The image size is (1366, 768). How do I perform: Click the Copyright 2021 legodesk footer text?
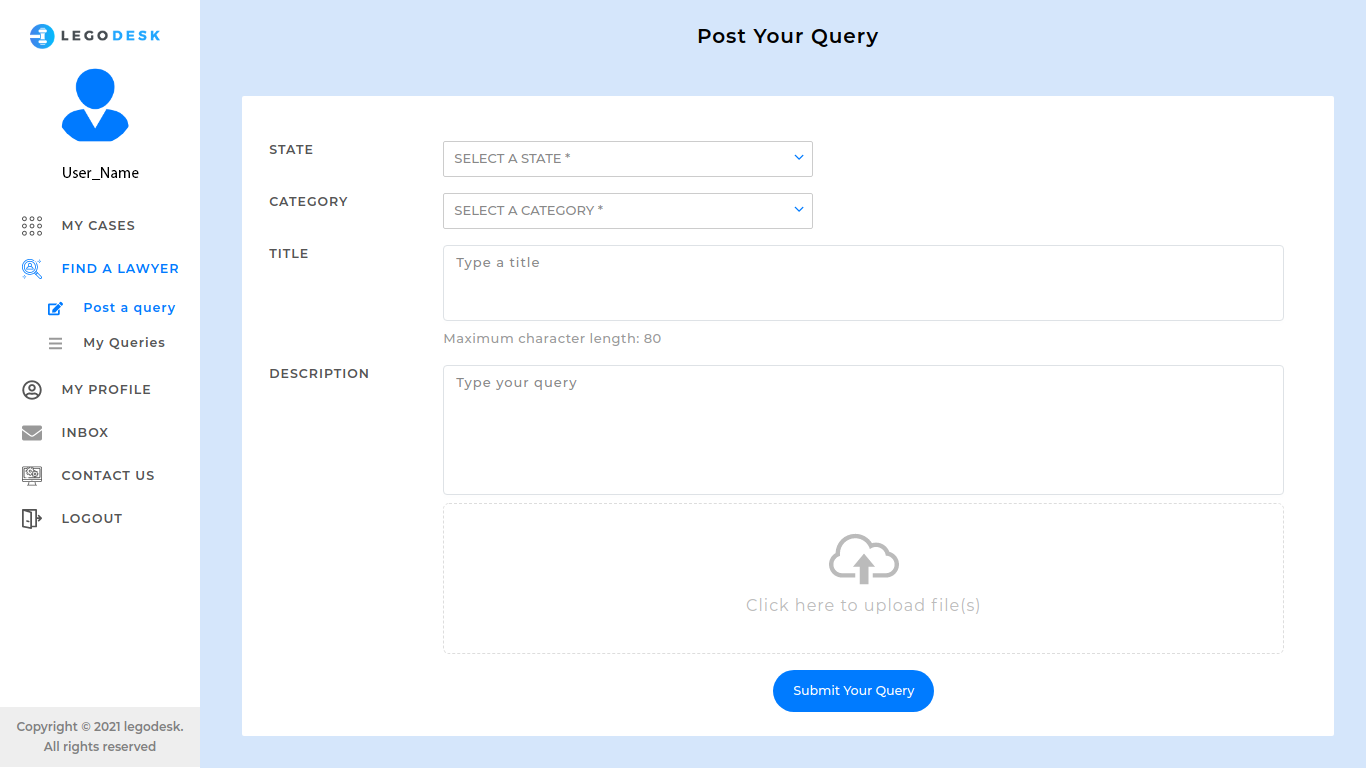coord(100,737)
